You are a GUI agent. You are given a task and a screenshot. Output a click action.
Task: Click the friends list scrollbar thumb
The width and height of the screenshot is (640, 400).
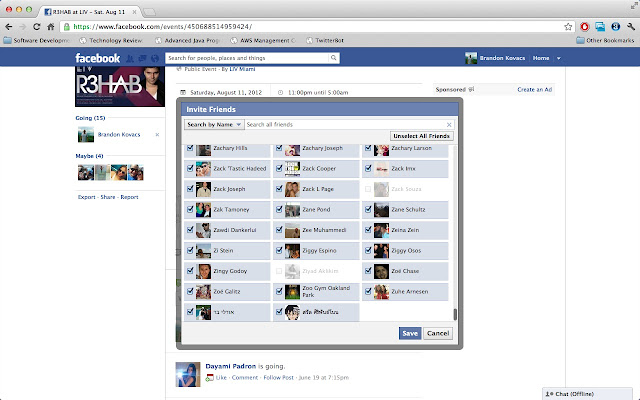point(455,314)
